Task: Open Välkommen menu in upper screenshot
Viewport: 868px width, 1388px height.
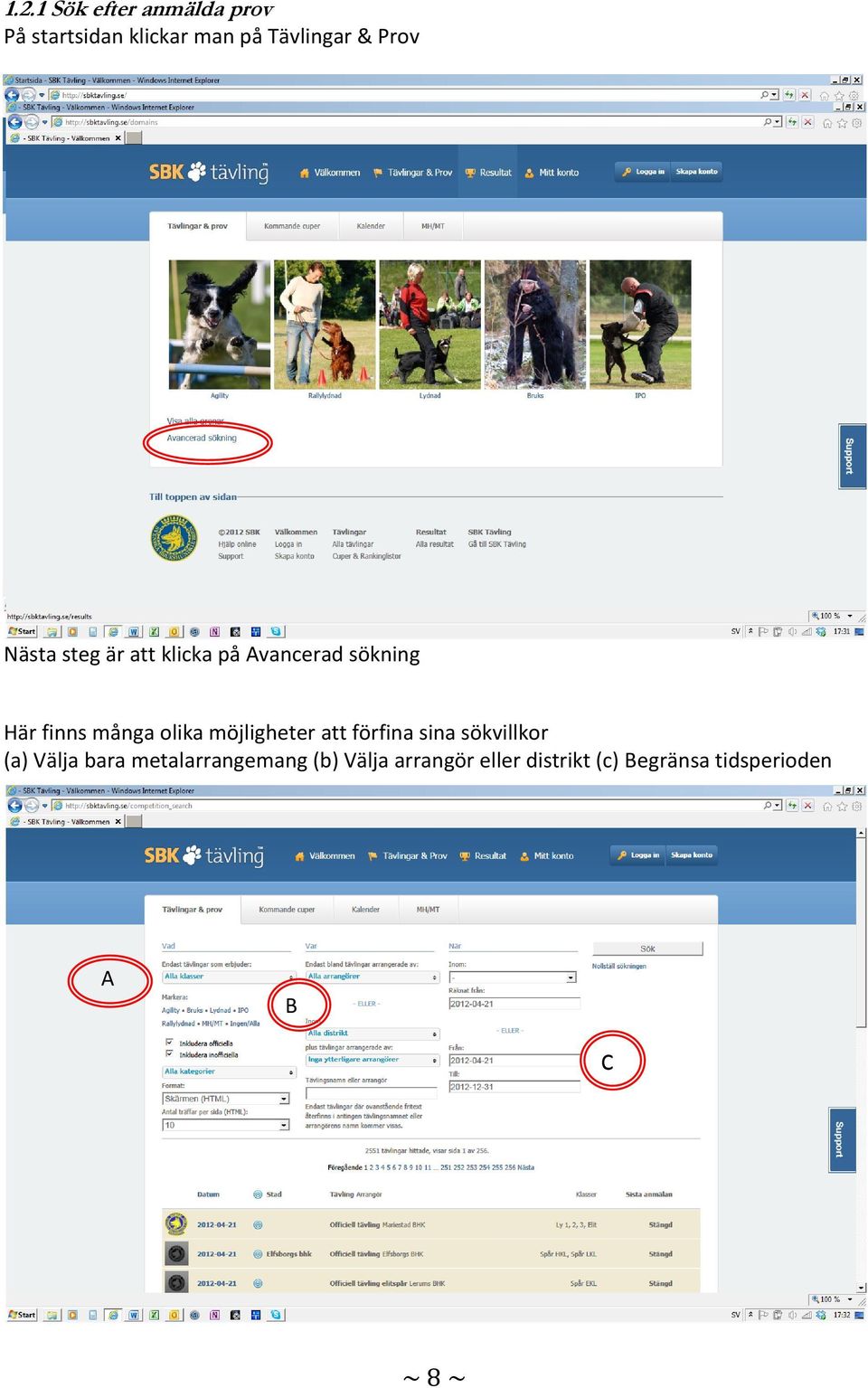Action: tap(330, 172)
